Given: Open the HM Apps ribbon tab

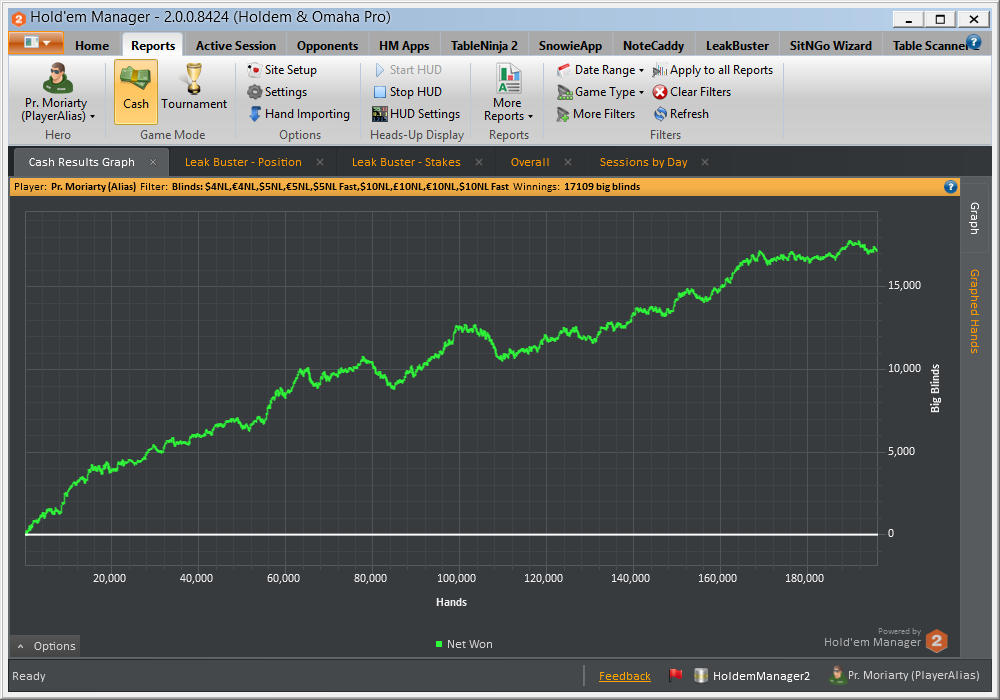Looking at the screenshot, I should [x=404, y=46].
